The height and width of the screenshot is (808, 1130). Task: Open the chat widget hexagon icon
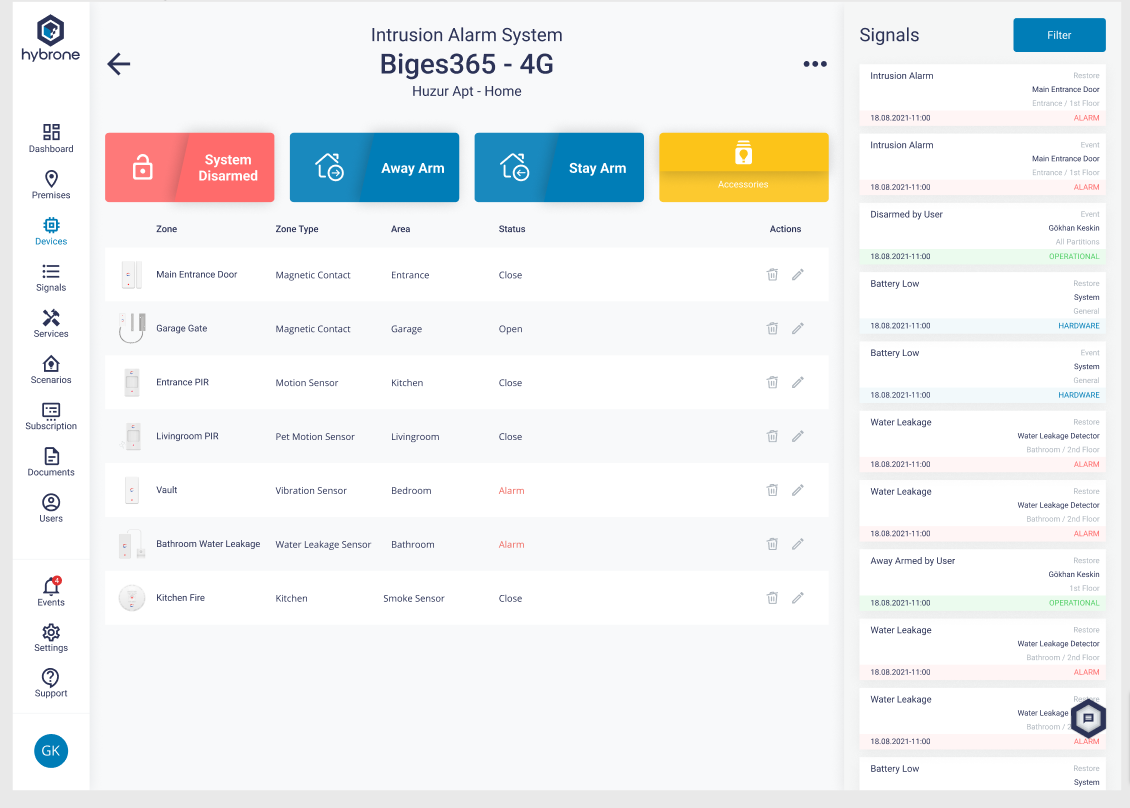coord(1088,719)
